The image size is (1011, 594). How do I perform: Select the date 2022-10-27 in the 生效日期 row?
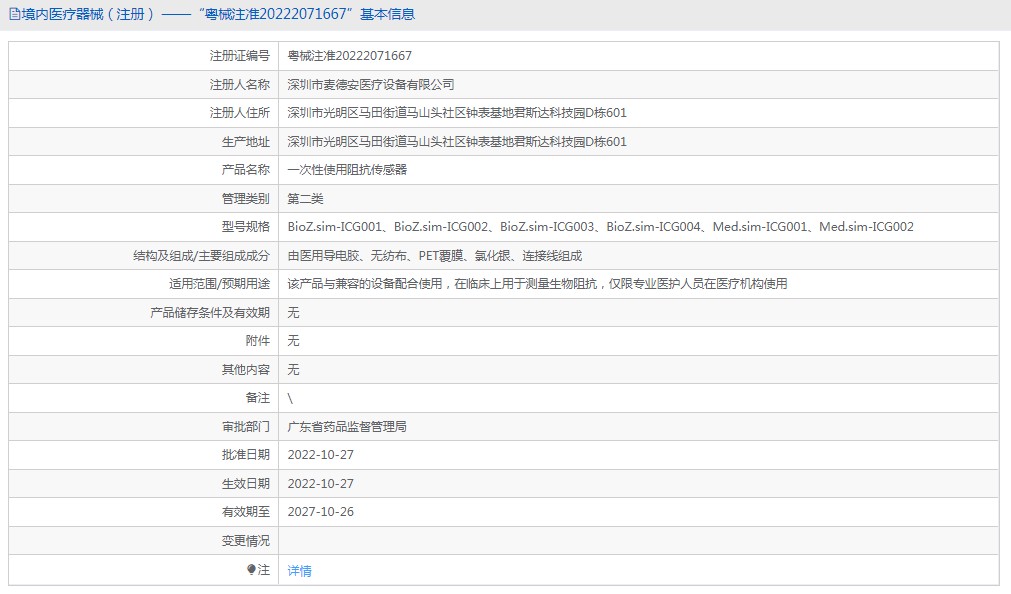click(x=320, y=484)
